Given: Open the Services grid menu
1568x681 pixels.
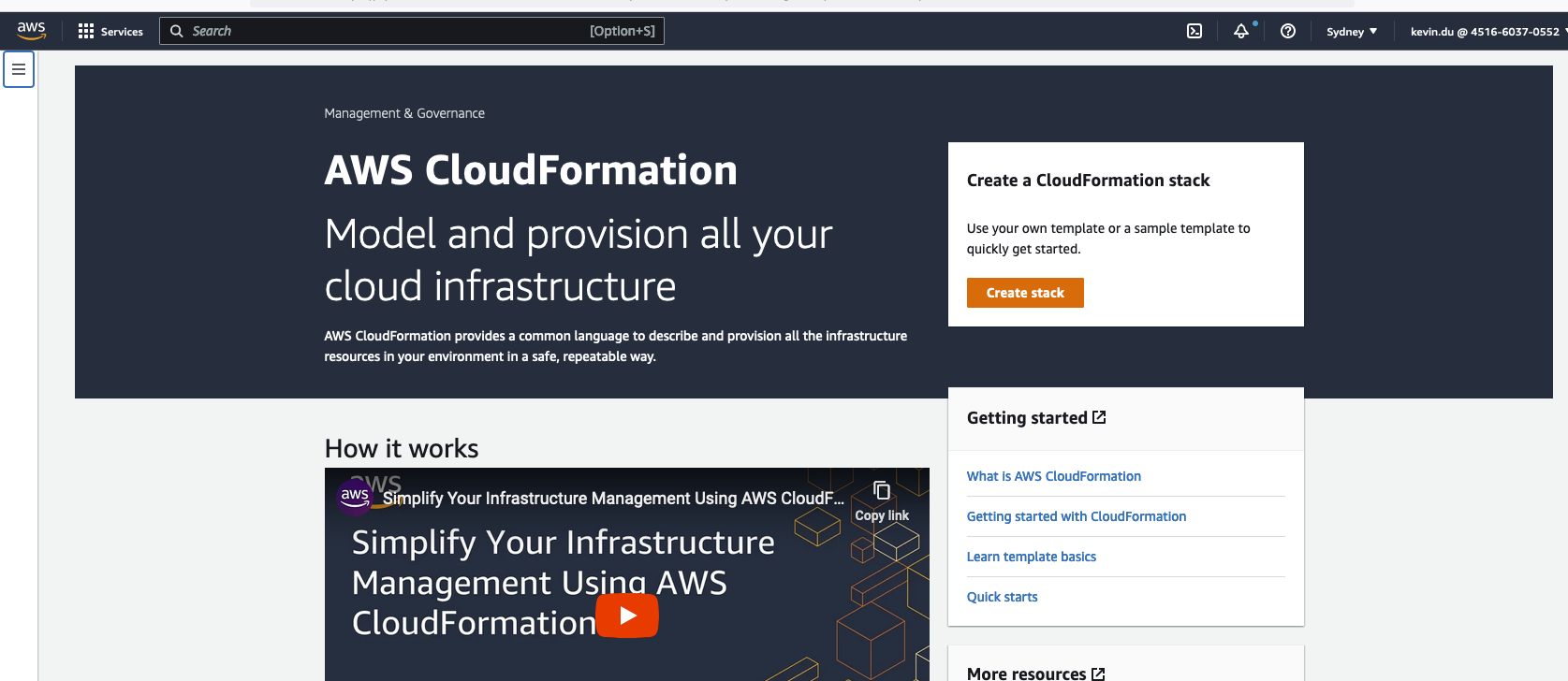Looking at the screenshot, I should pyautogui.click(x=86, y=31).
